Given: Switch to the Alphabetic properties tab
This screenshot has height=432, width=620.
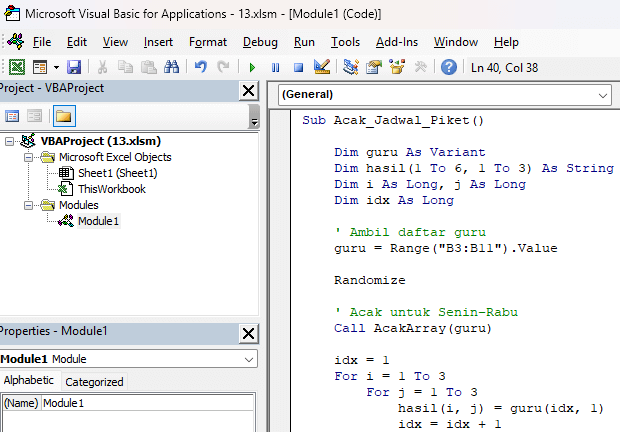Looking at the screenshot, I should tap(29, 380).
